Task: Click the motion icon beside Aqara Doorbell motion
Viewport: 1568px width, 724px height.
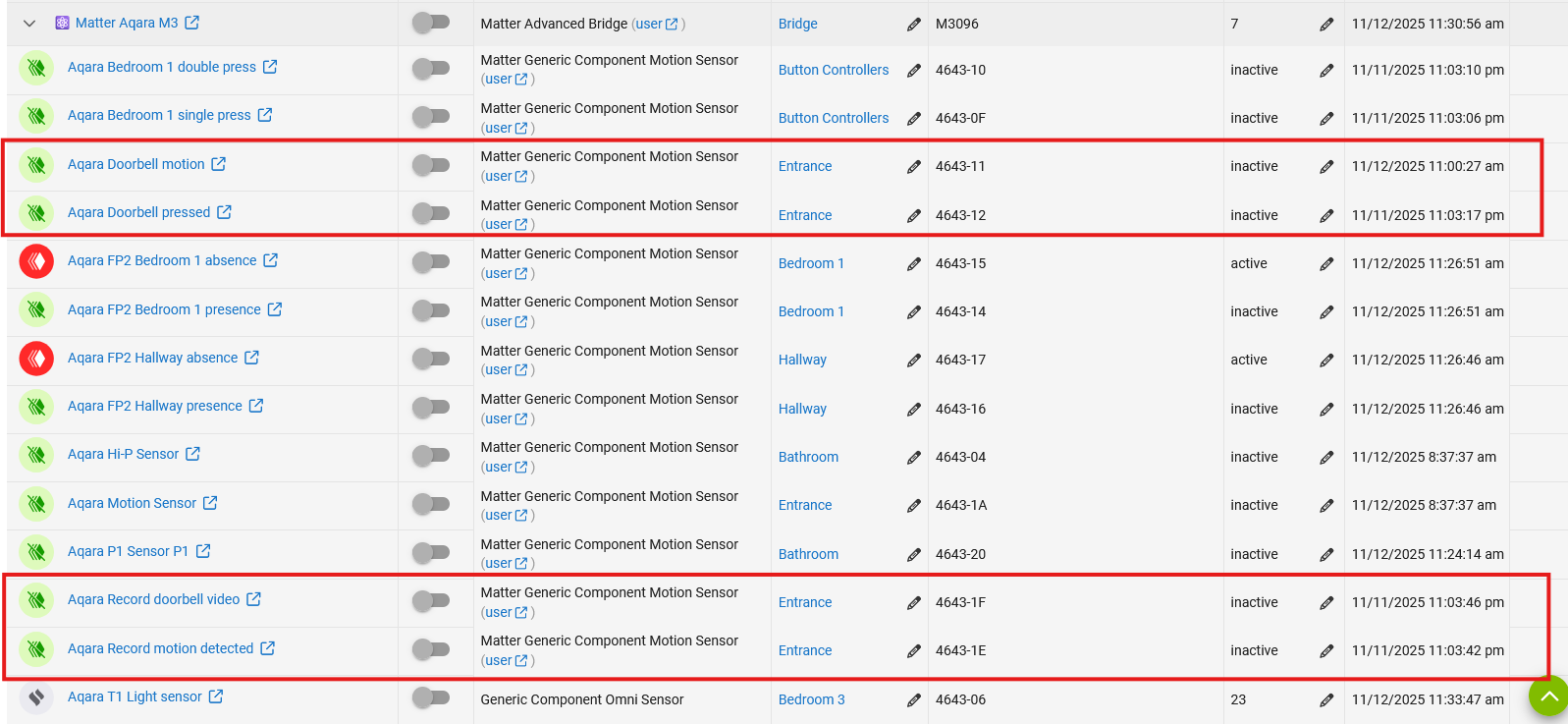Action: 36,164
